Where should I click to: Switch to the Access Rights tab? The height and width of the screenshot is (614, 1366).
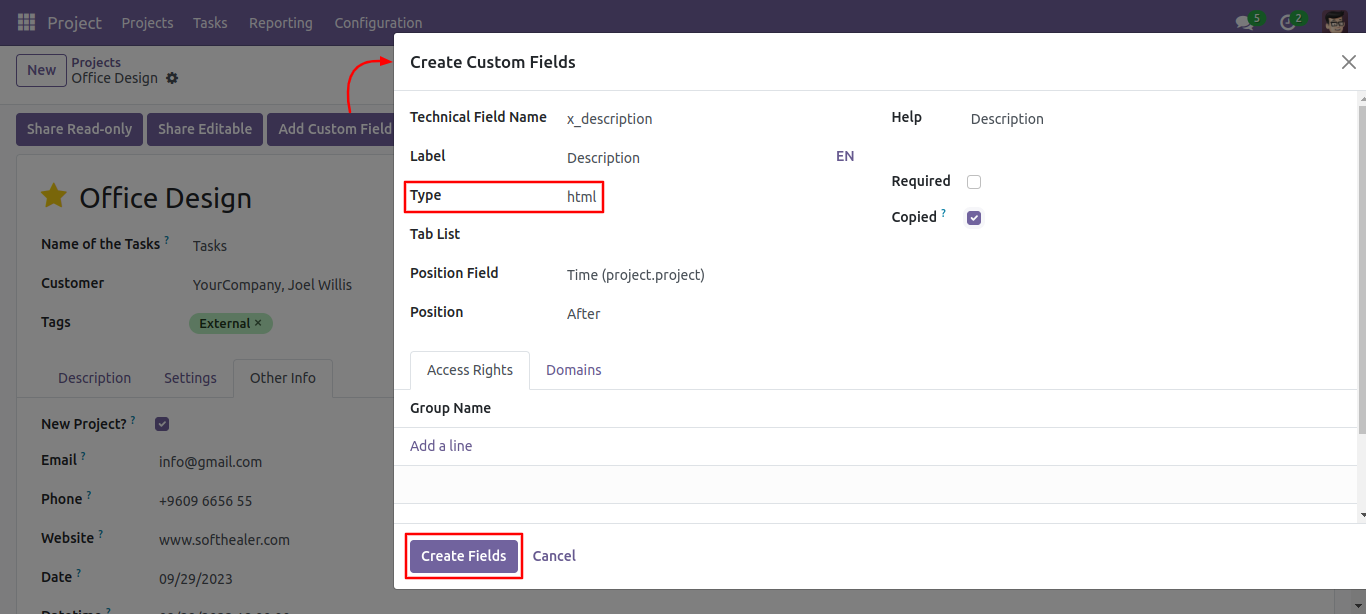[x=470, y=370]
